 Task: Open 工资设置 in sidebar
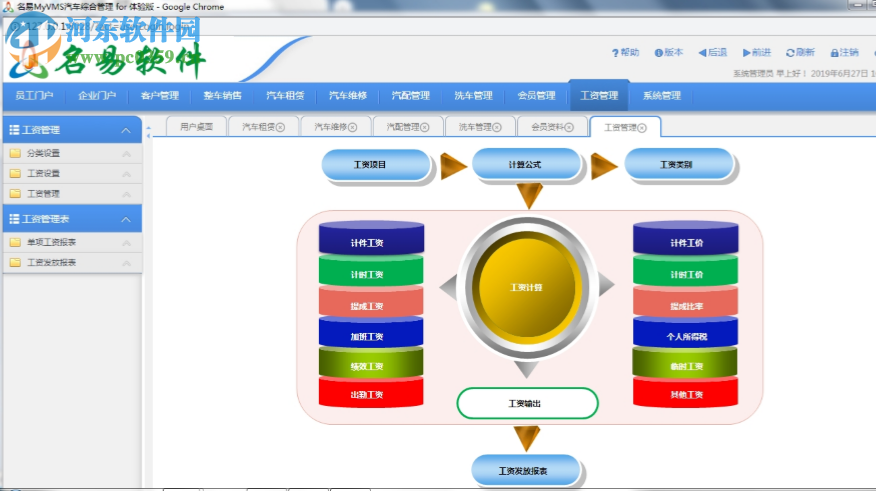coord(72,174)
